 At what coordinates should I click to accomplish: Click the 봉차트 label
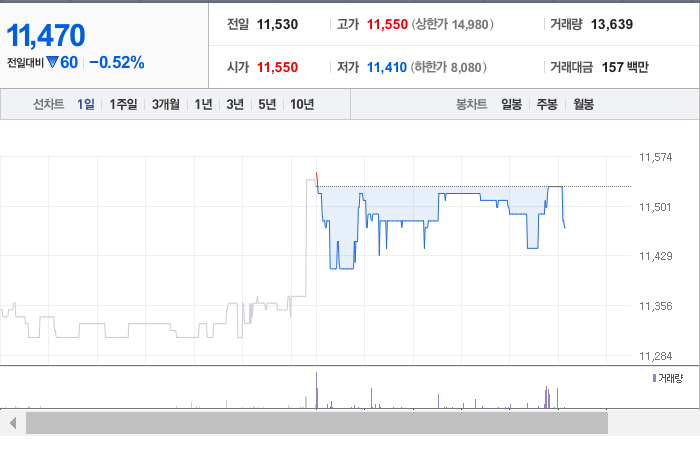click(x=471, y=104)
